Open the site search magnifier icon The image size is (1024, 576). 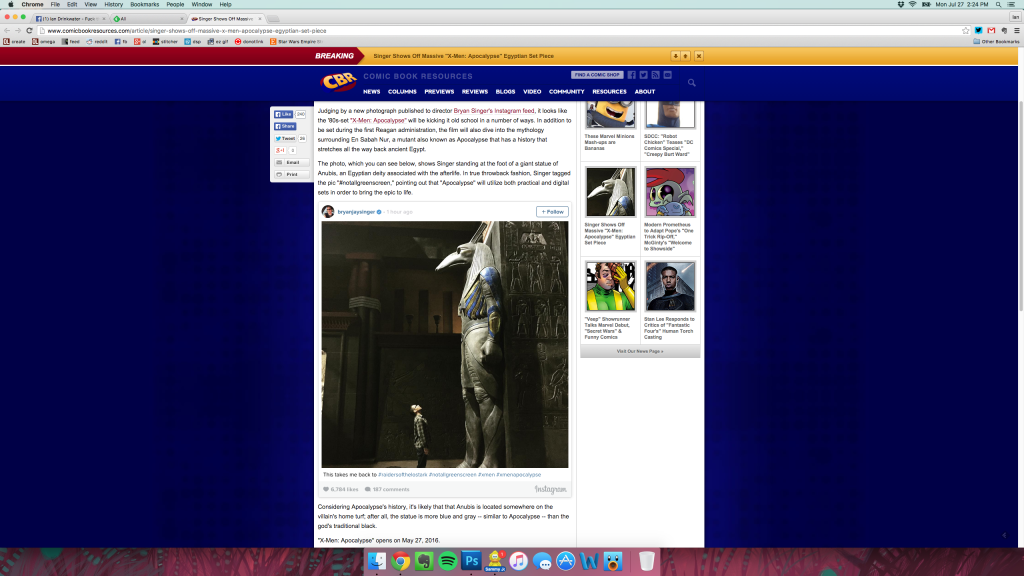(692, 83)
